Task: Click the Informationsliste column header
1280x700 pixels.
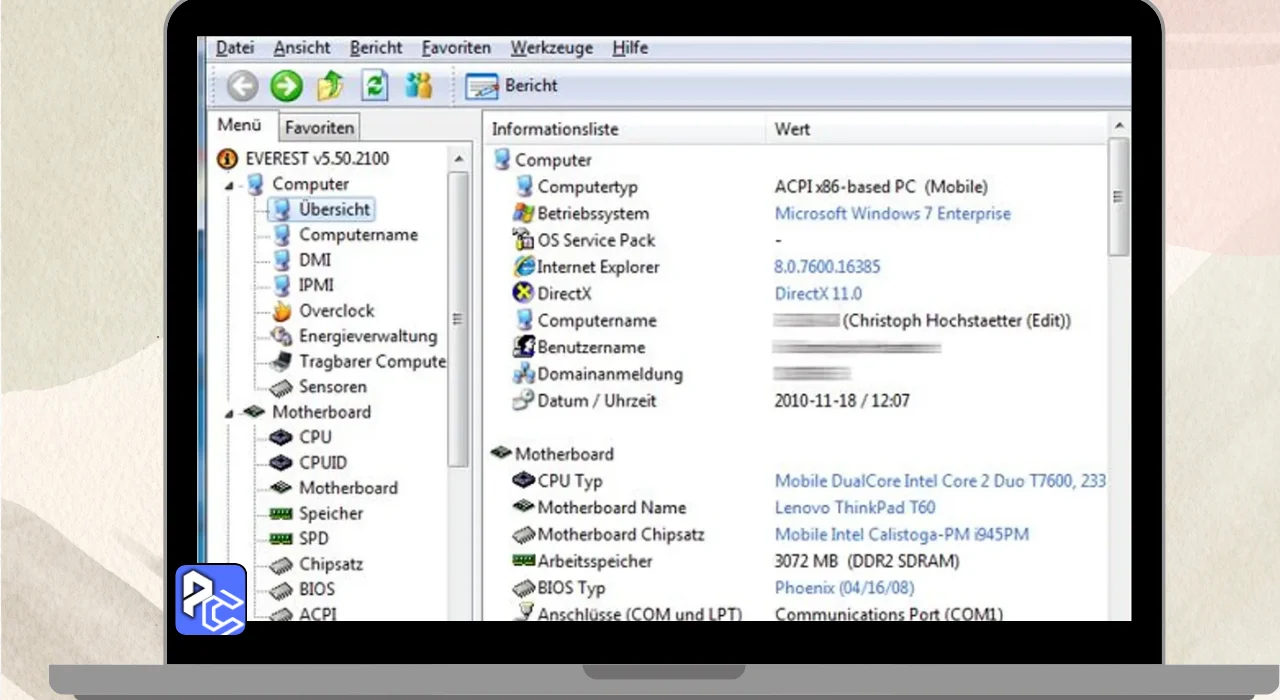Action: [x=555, y=130]
